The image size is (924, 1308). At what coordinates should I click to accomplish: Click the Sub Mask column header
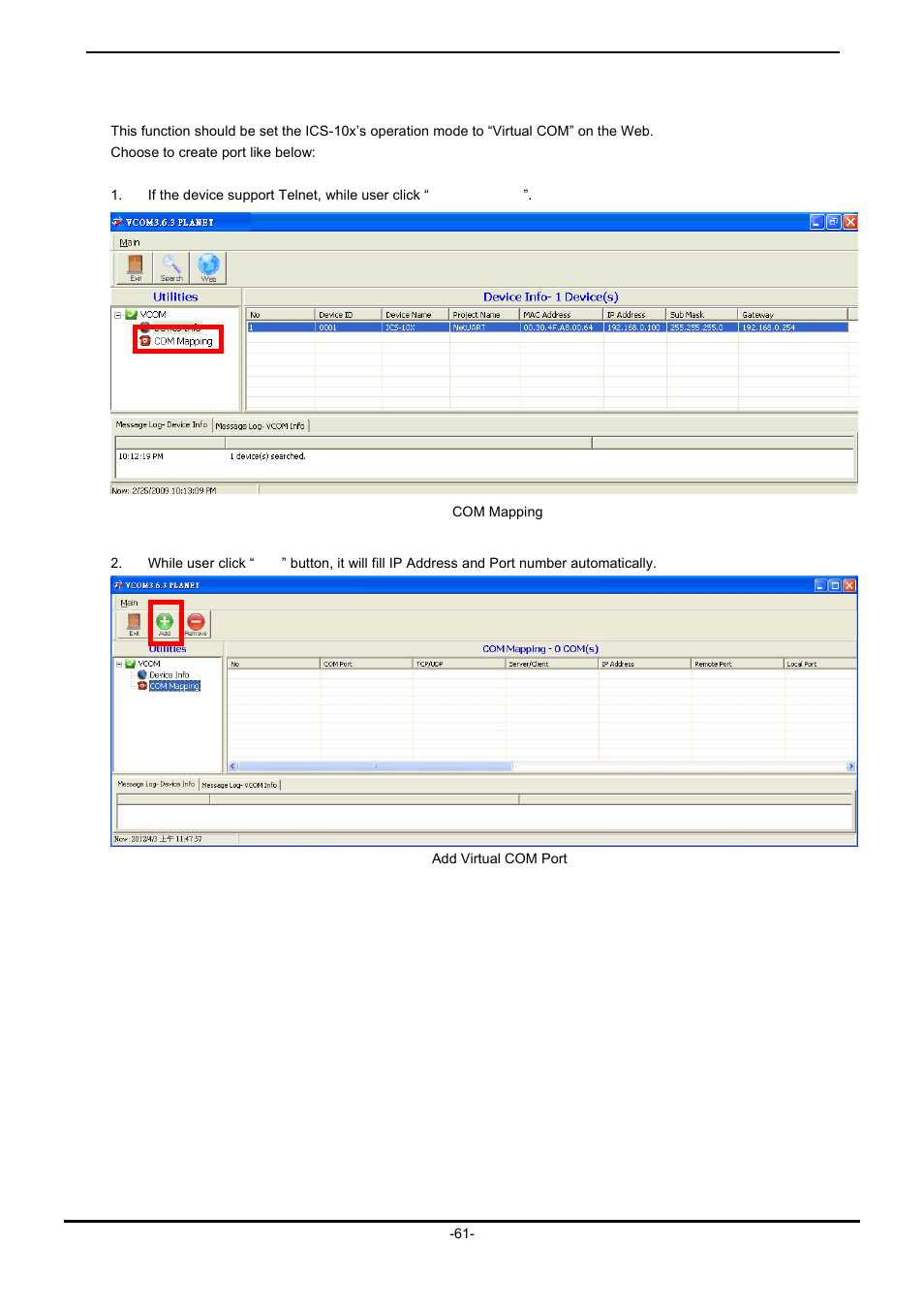(x=702, y=315)
